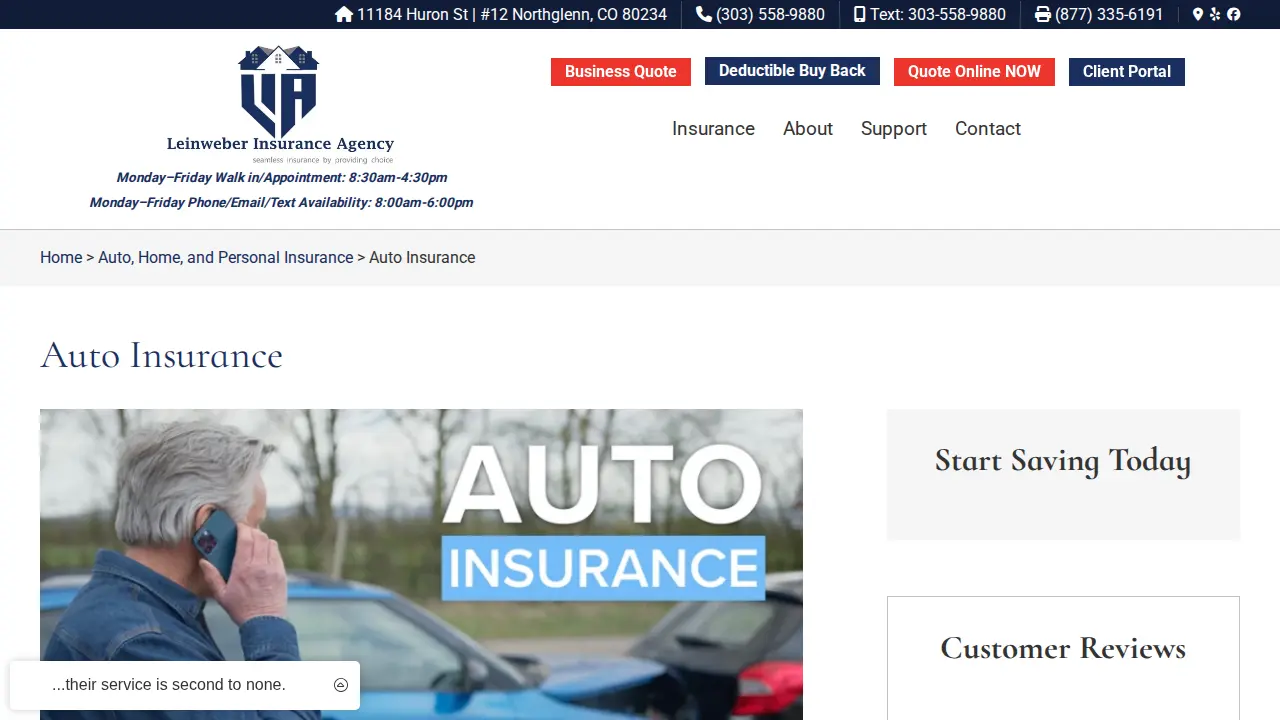
Task: Open the Support menu
Action: 894,129
